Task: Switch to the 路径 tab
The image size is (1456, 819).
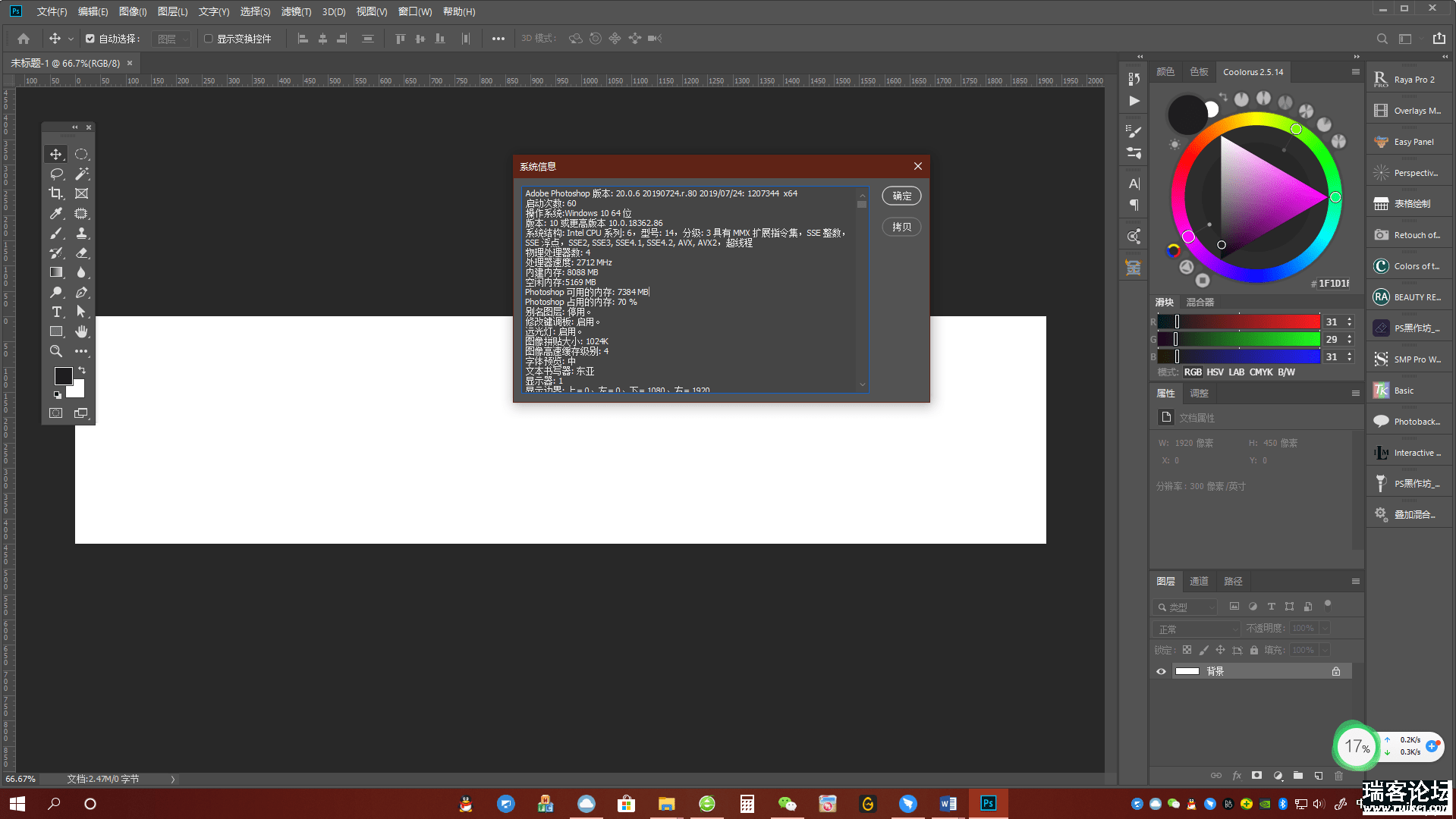Action: coord(1233,582)
